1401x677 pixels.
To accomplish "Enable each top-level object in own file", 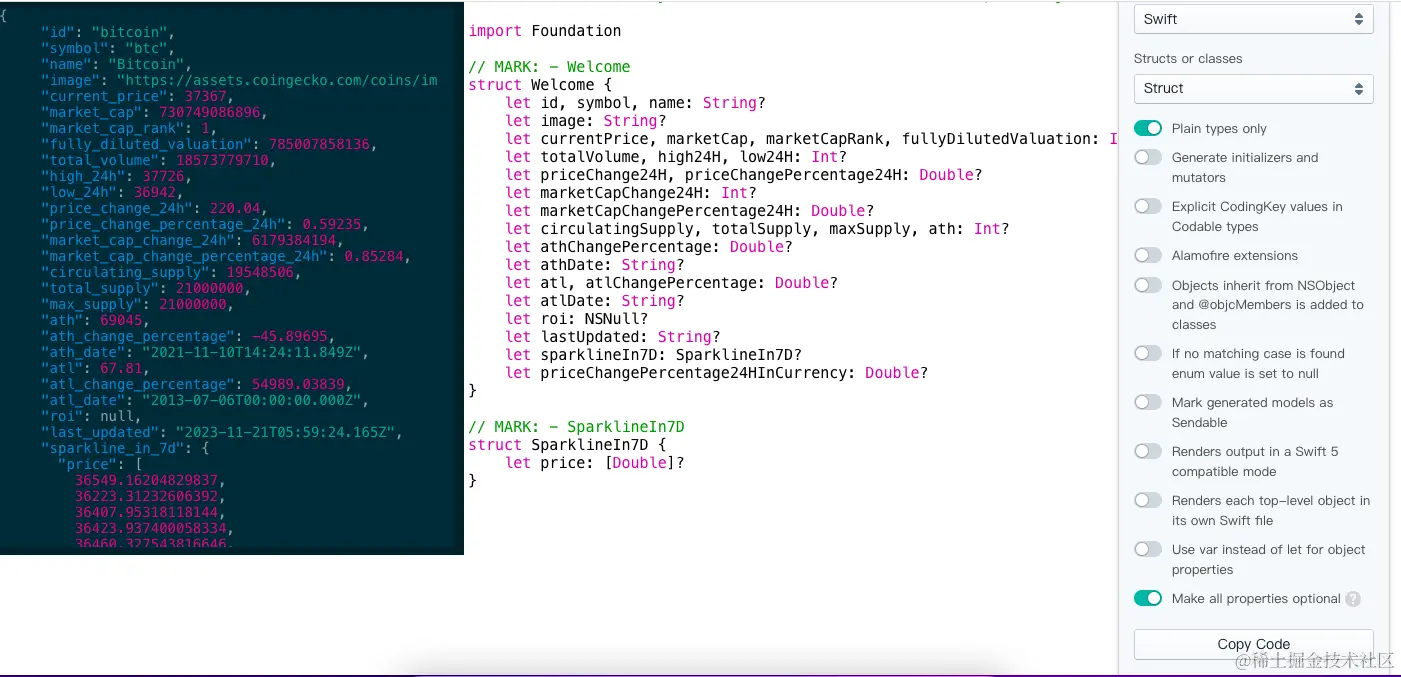I will pyautogui.click(x=1148, y=500).
